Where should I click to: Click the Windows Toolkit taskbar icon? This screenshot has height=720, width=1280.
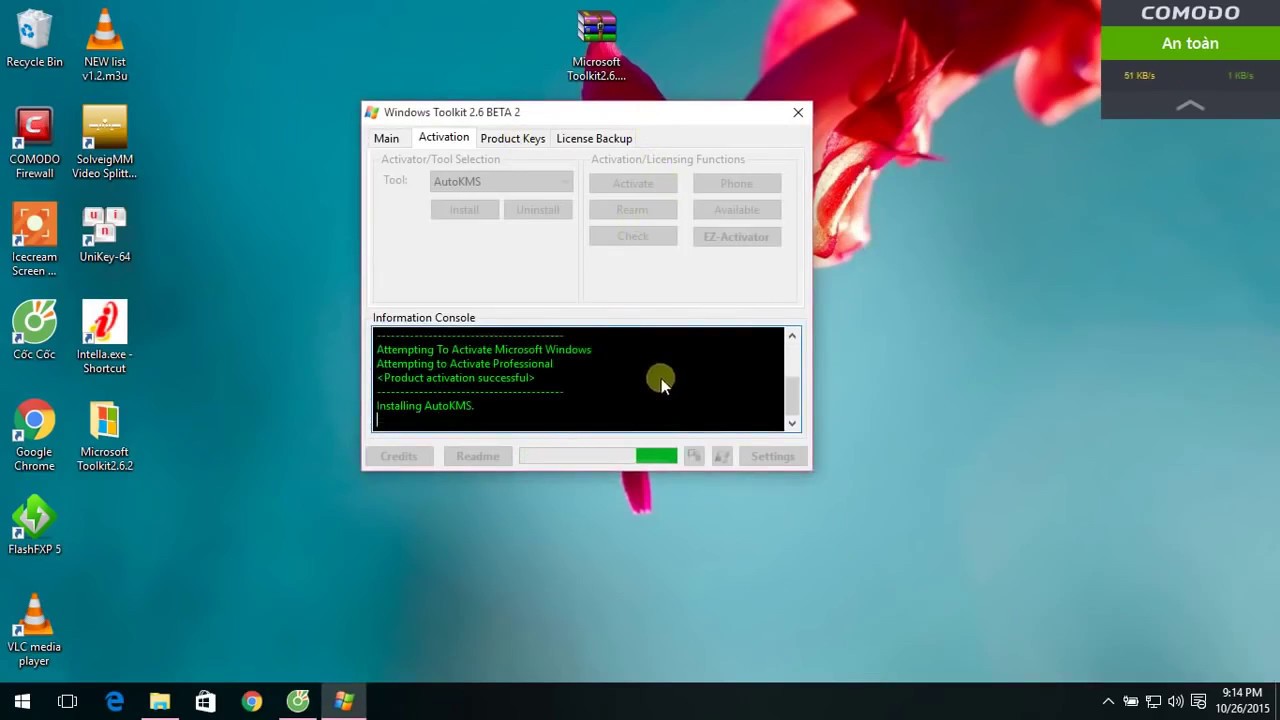[344, 702]
